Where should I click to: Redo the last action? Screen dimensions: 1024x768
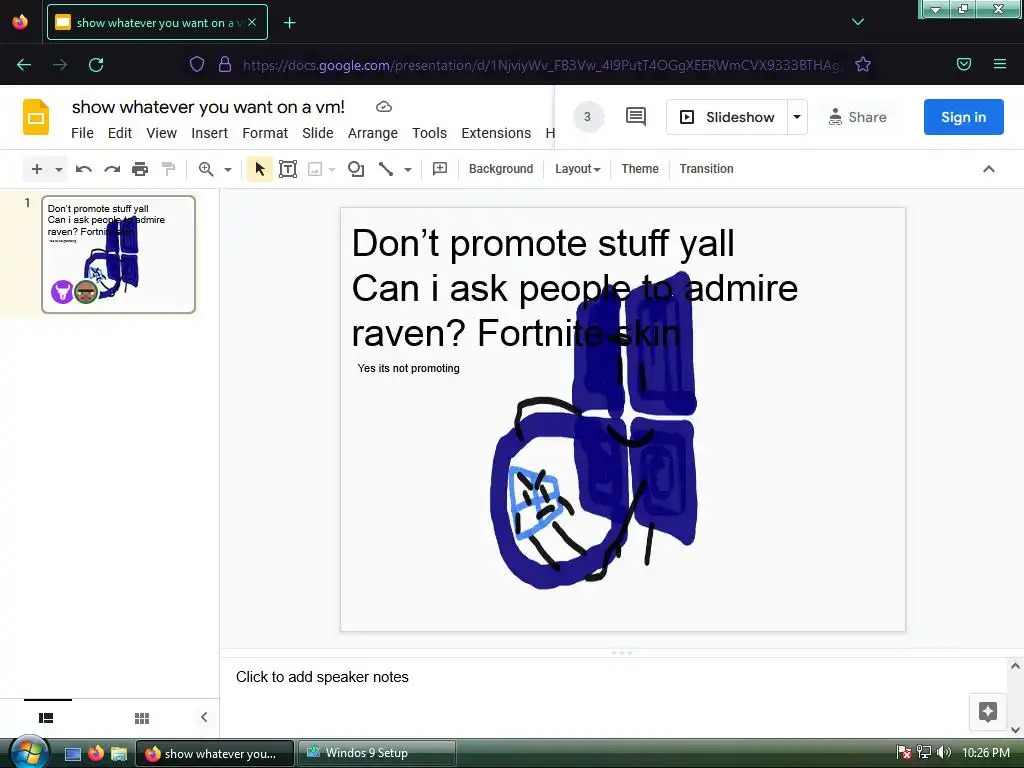112,169
